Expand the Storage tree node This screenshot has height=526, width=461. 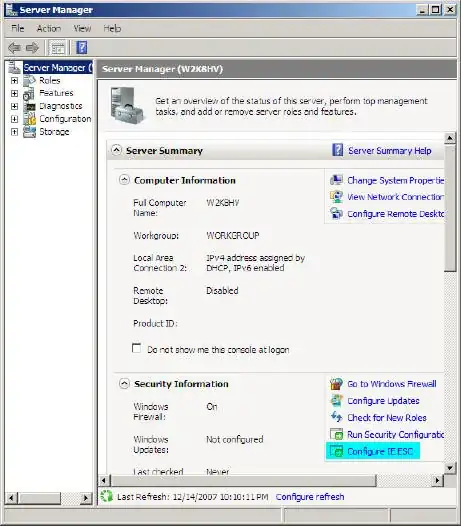click(x=14, y=132)
